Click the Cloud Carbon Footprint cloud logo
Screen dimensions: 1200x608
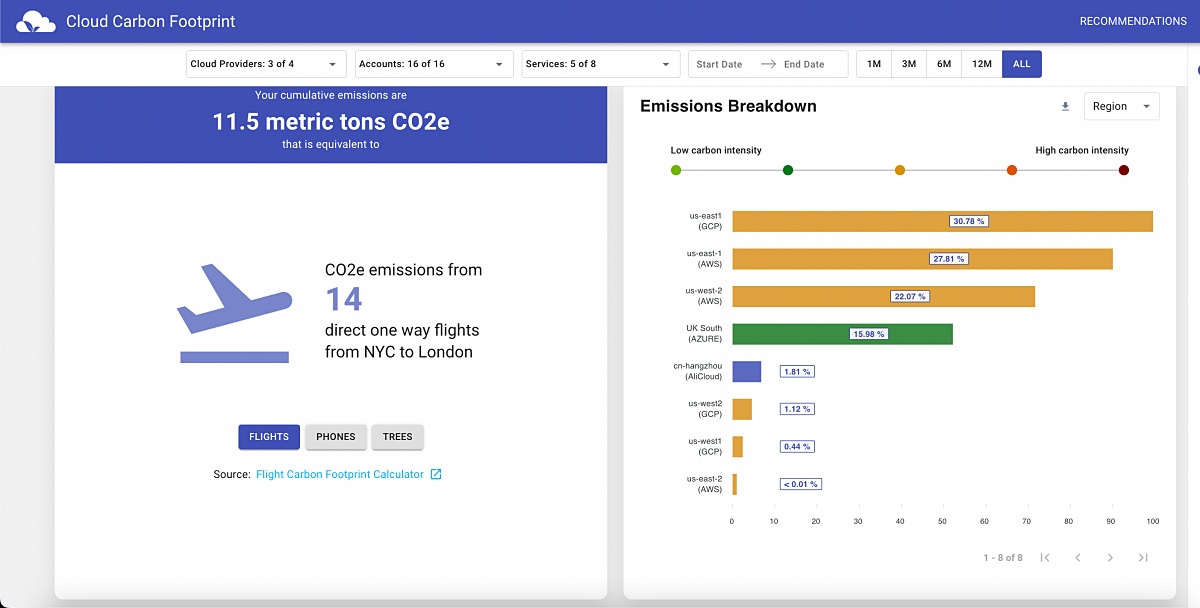[x=36, y=21]
